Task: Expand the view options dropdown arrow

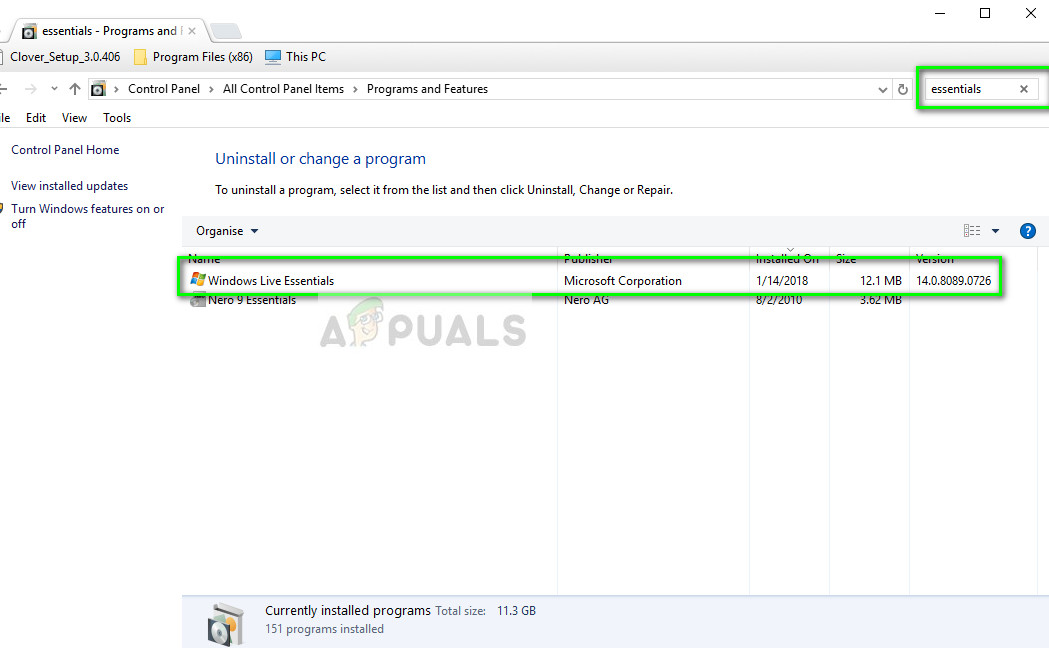Action: (995, 231)
